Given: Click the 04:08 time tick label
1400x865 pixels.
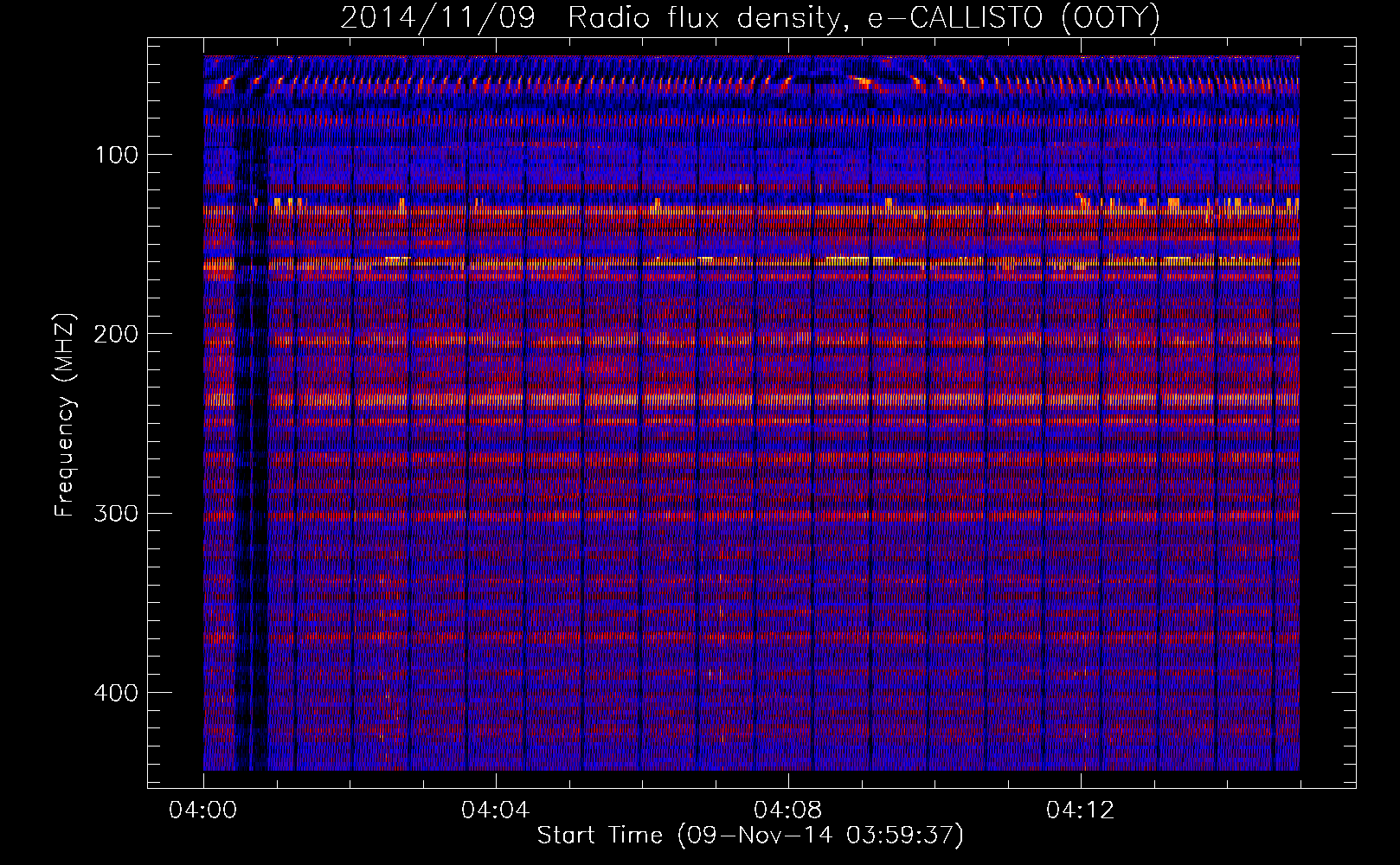Looking at the screenshot, I should tap(787, 811).
